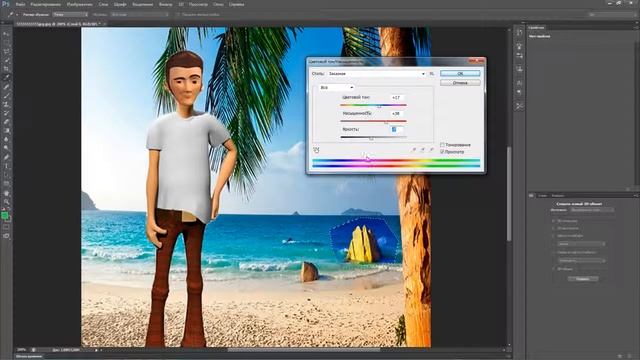Open the Файл menu
Viewport: 640px width, 360px height.
click(x=20, y=4)
